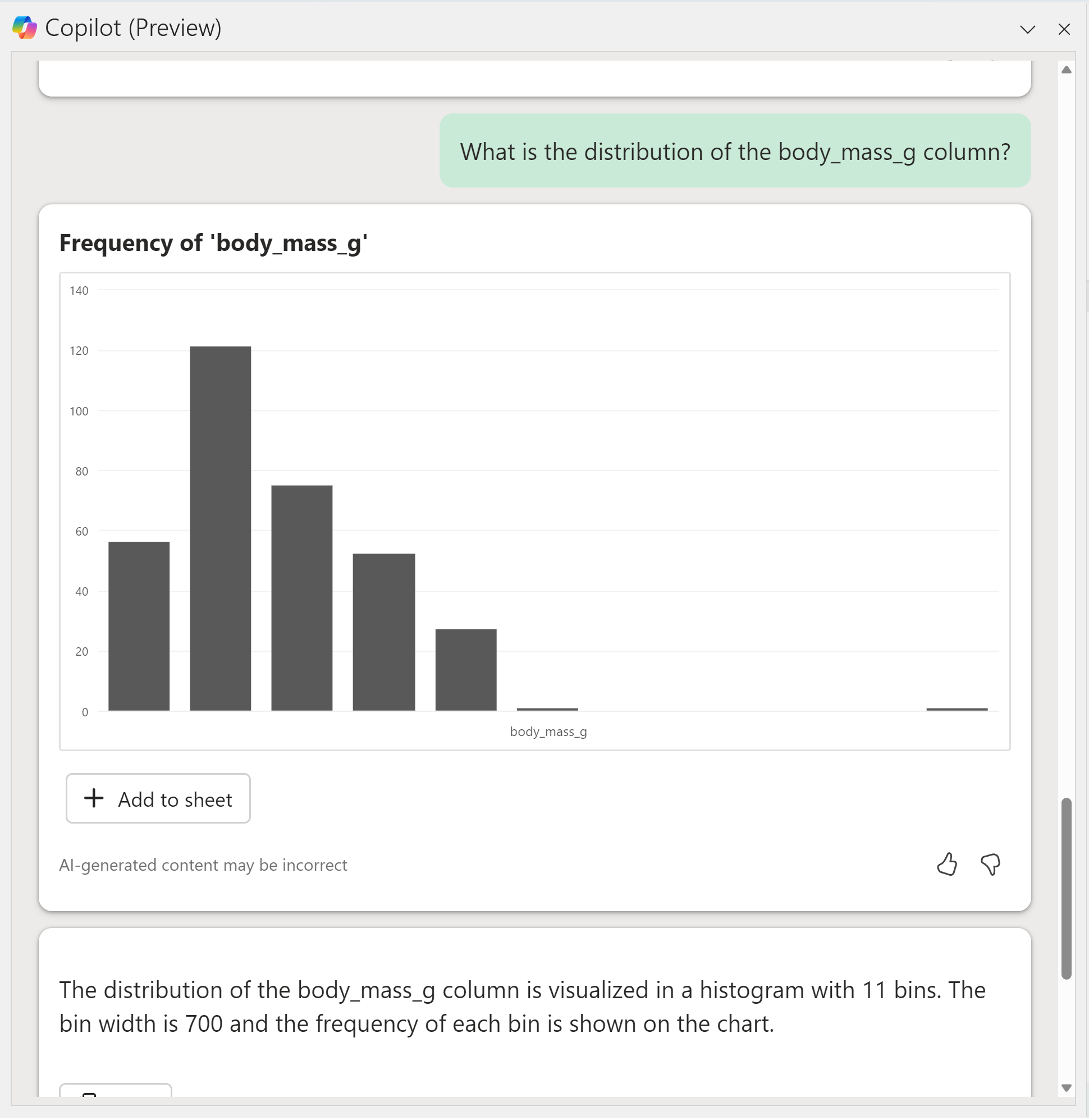Screen dimensions: 1089x1120
Task: Click the green user question bubble
Action: click(735, 151)
